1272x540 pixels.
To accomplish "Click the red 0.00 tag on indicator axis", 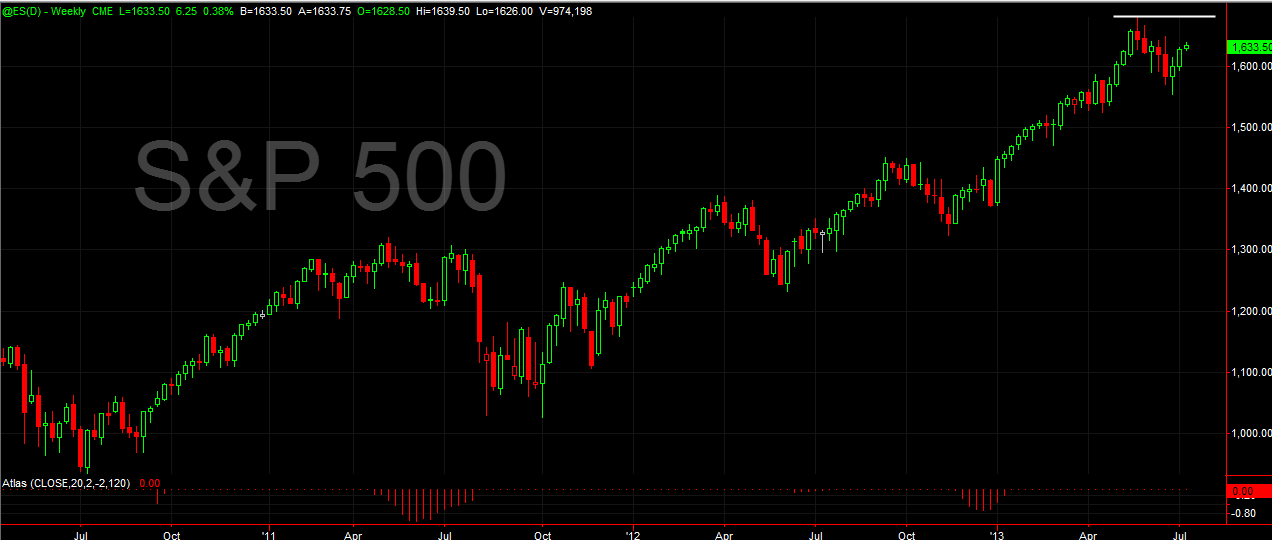I will click(1250, 492).
